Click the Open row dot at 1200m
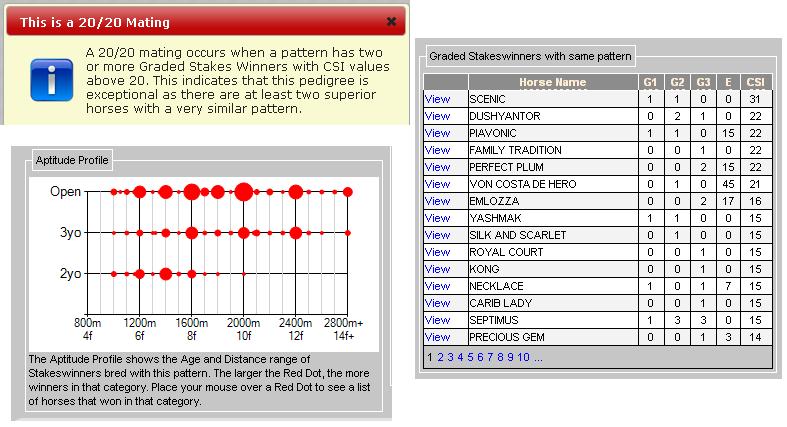 point(140,192)
